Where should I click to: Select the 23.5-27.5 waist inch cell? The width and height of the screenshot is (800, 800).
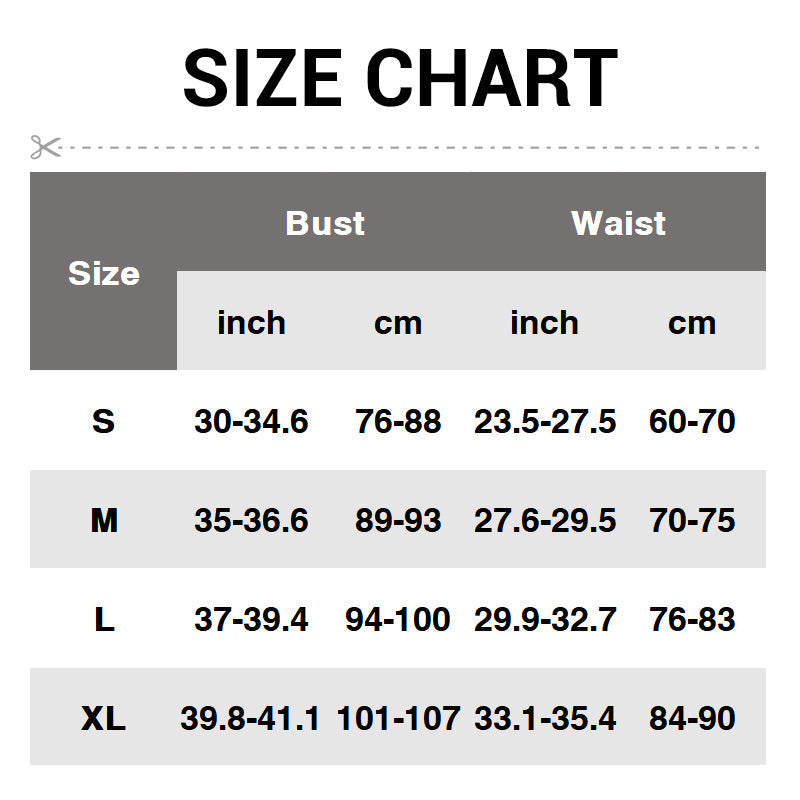545,421
